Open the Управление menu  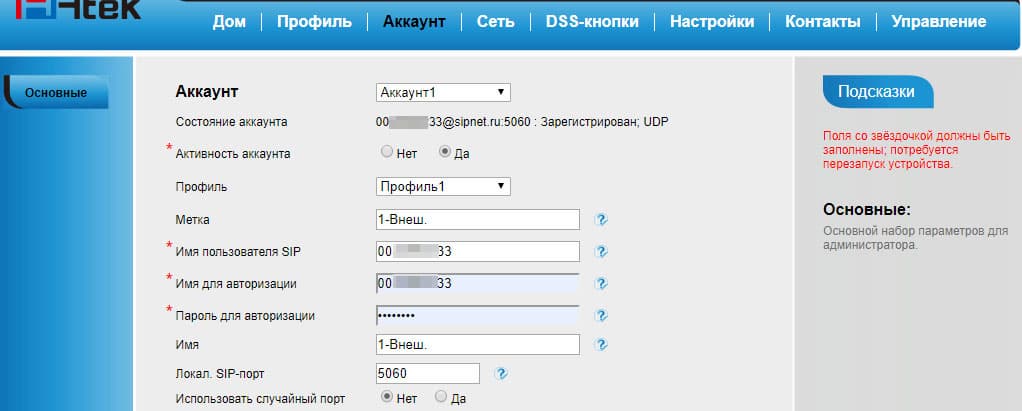tap(939, 21)
